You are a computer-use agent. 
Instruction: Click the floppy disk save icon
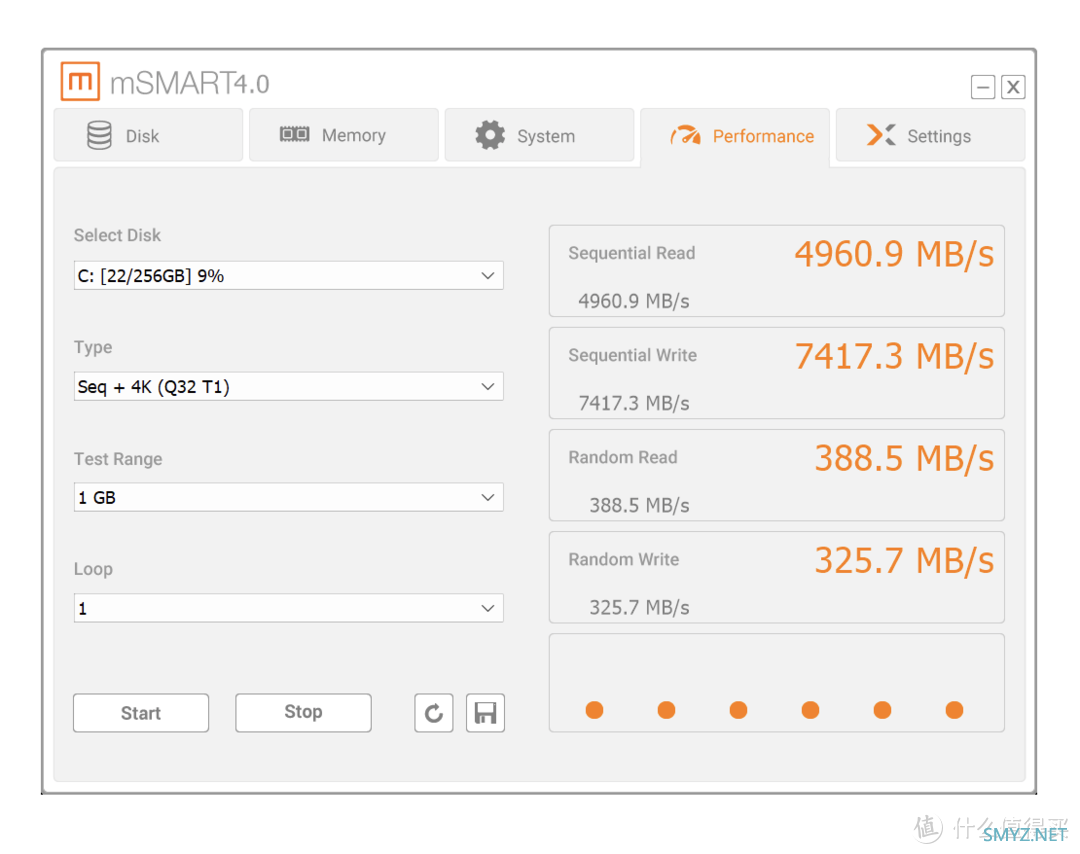[x=485, y=713]
